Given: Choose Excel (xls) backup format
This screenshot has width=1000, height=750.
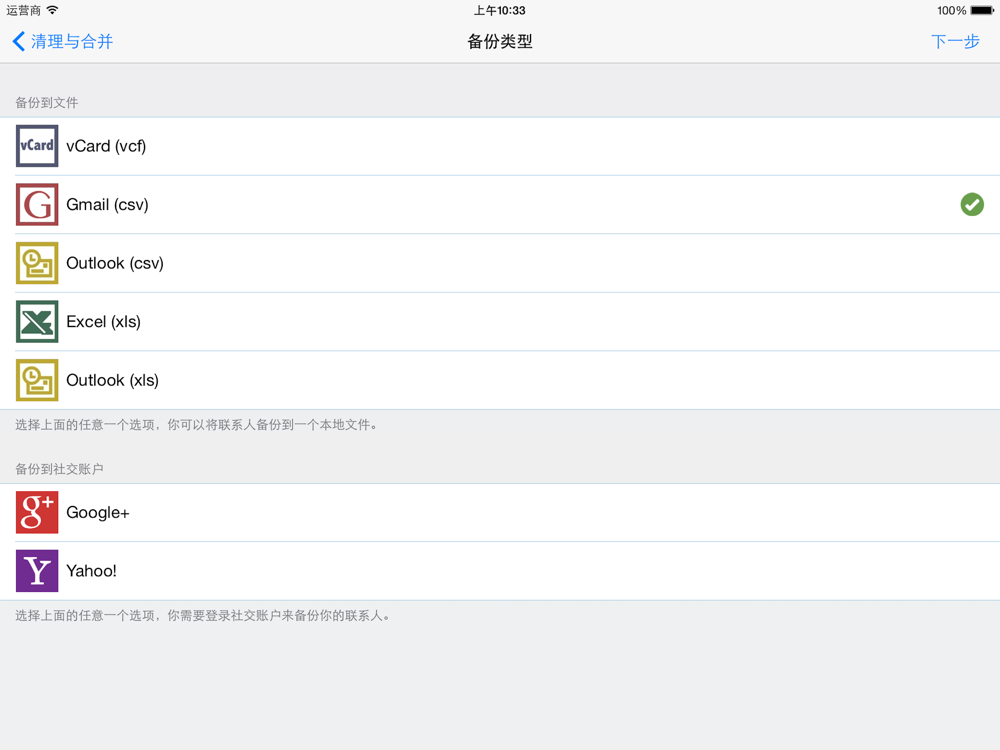Looking at the screenshot, I should pyautogui.click(x=500, y=321).
